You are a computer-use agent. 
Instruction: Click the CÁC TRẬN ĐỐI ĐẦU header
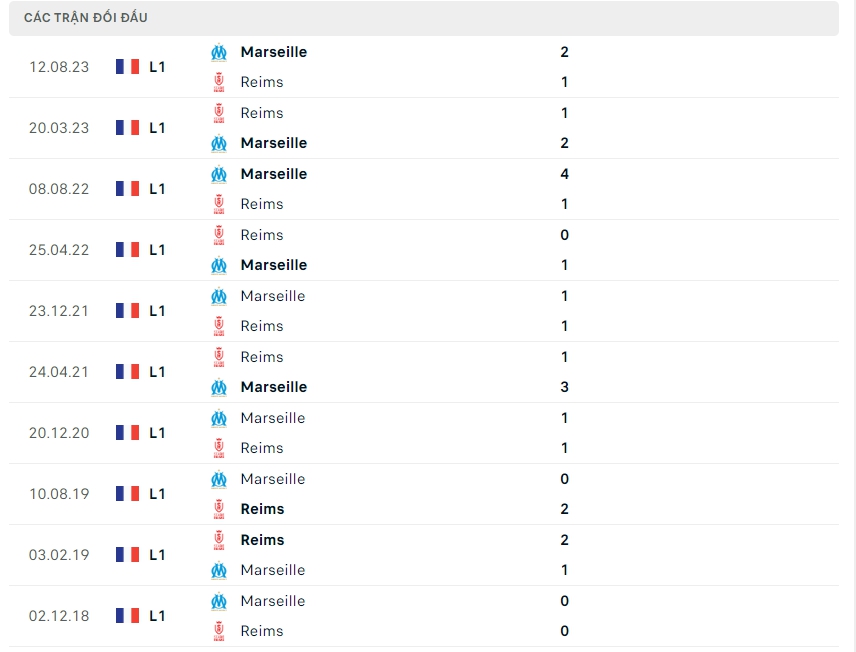86,18
